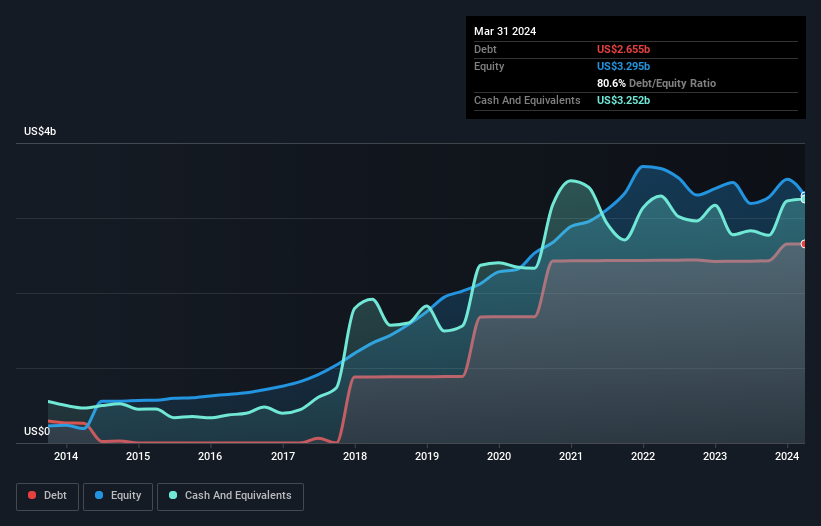The height and width of the screenshot is (526, 821).
Task: Toggle Cash And Equivalents legend button
Action: point(230,496)
